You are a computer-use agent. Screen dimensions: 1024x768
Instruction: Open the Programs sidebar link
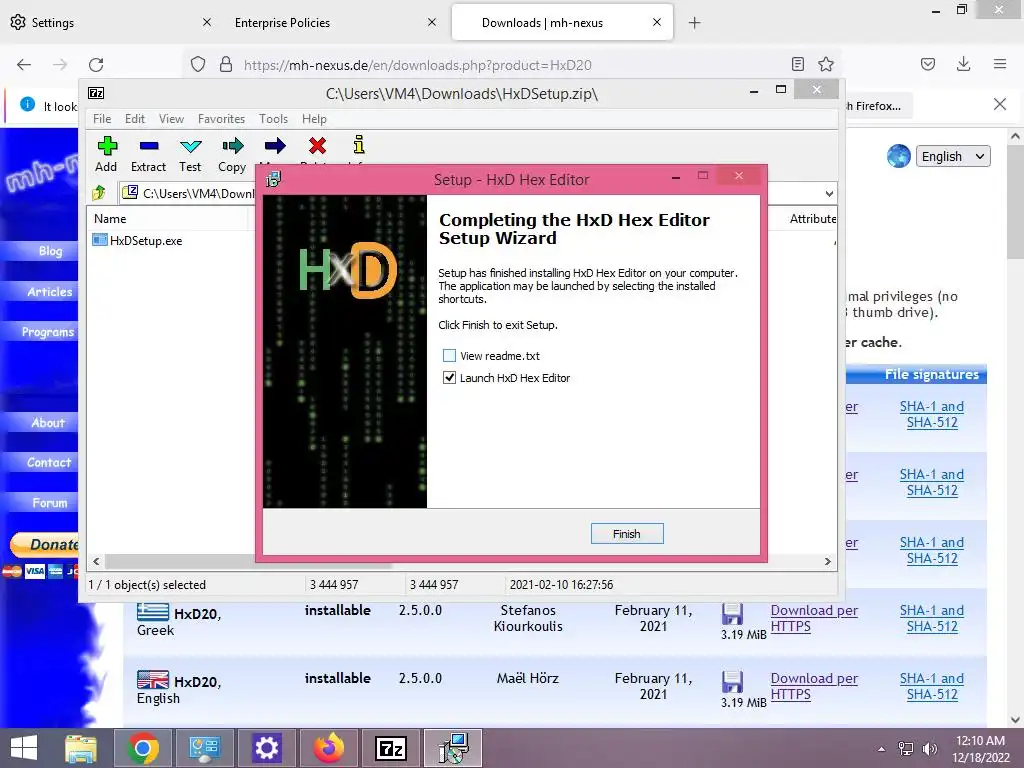click(x=48, y=332)
